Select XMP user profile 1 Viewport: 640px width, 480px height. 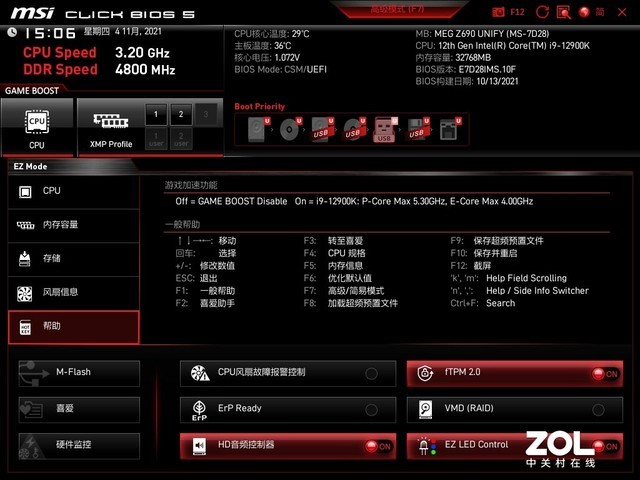pos(156,139)
